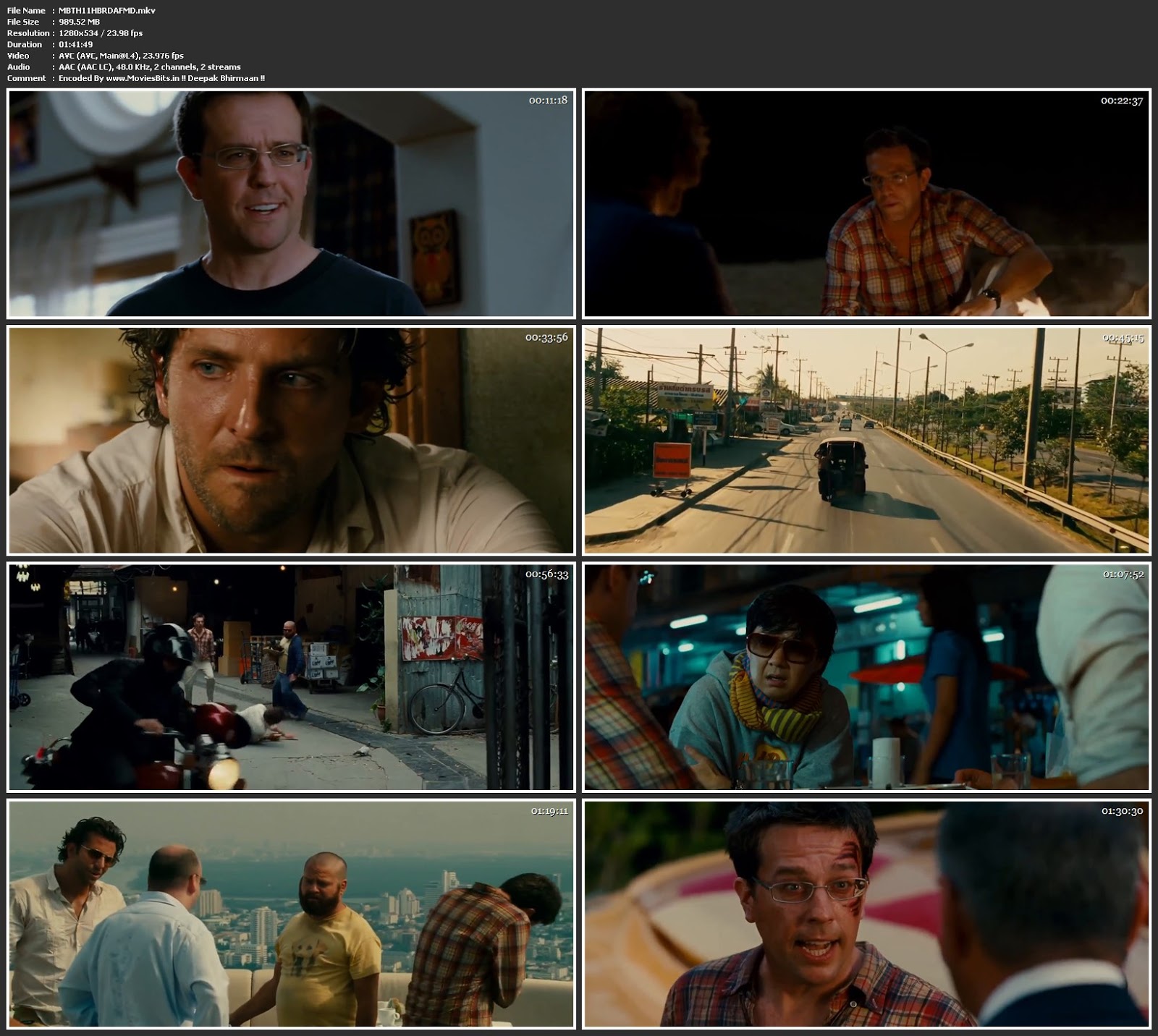The height and width of the screenshot is (1036, 1158).
Task: Click the video codec text AVC (AVC, Main@L4)
Action: pyautogui.click(x=98, y=56)
